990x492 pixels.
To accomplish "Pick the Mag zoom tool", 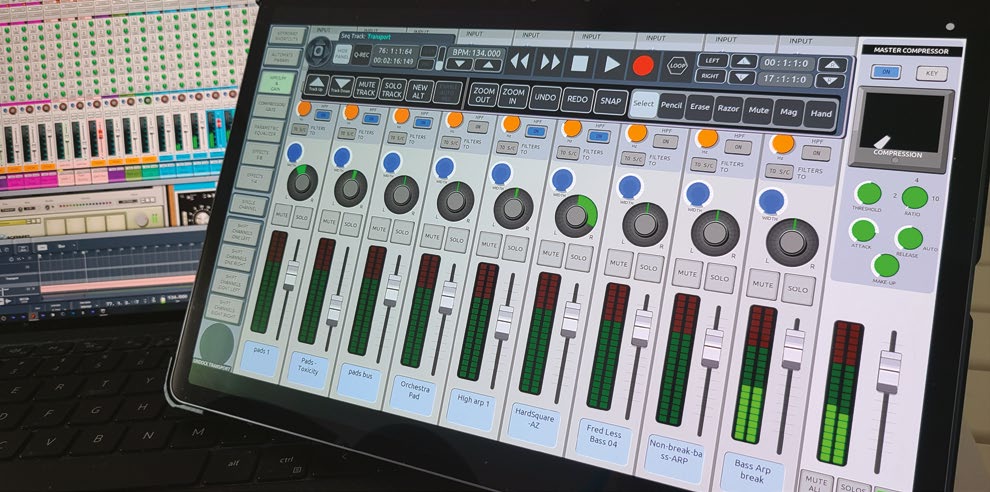I will tap(789, 112).
